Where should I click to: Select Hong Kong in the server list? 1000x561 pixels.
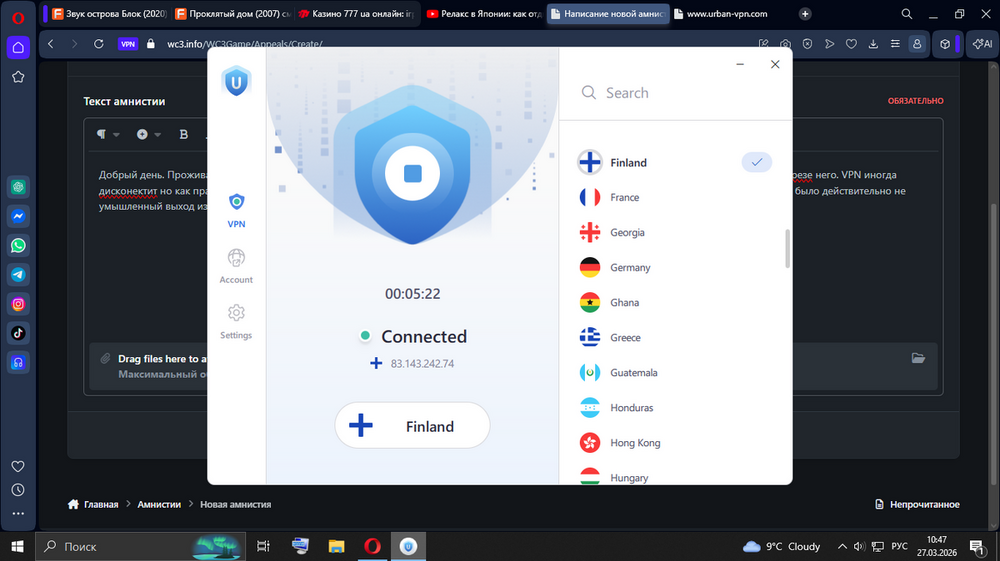(x=675, y=443)
